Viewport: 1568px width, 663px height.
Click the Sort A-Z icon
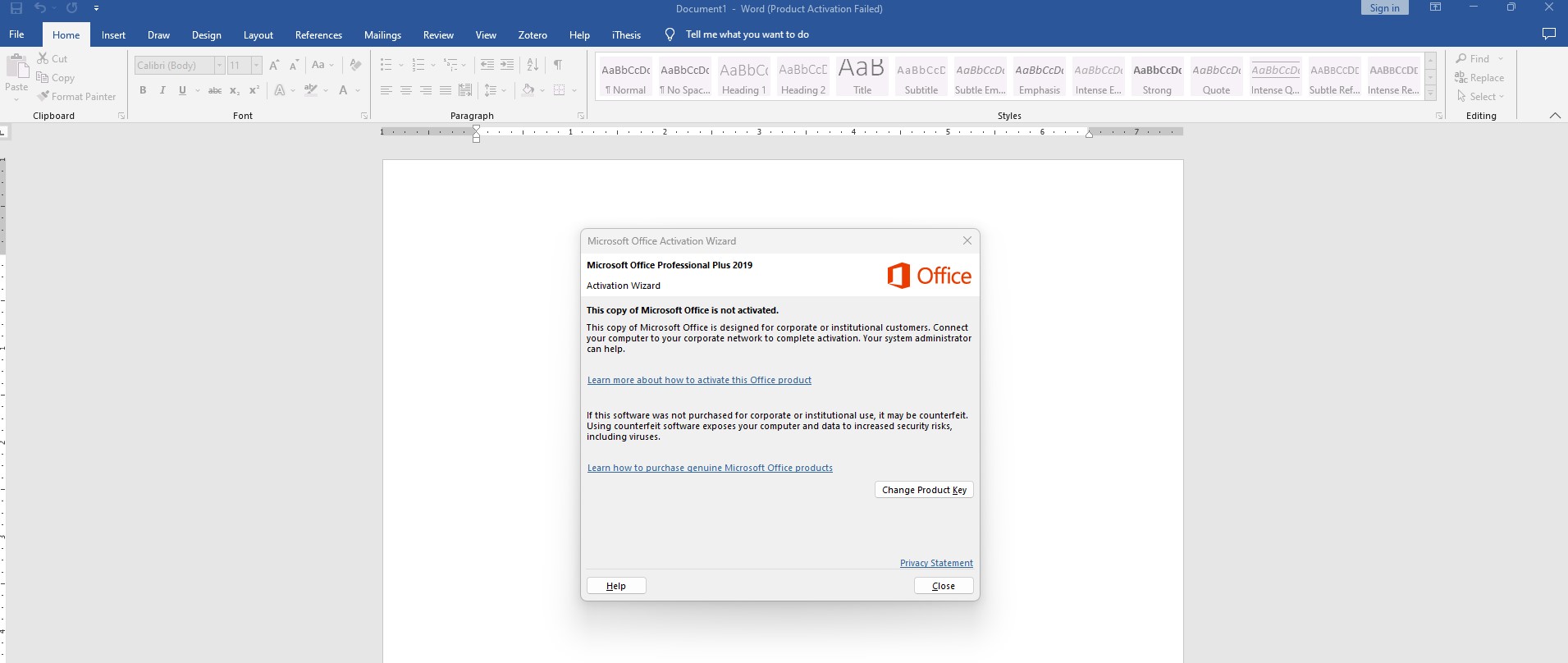click(x=533, y=65)
